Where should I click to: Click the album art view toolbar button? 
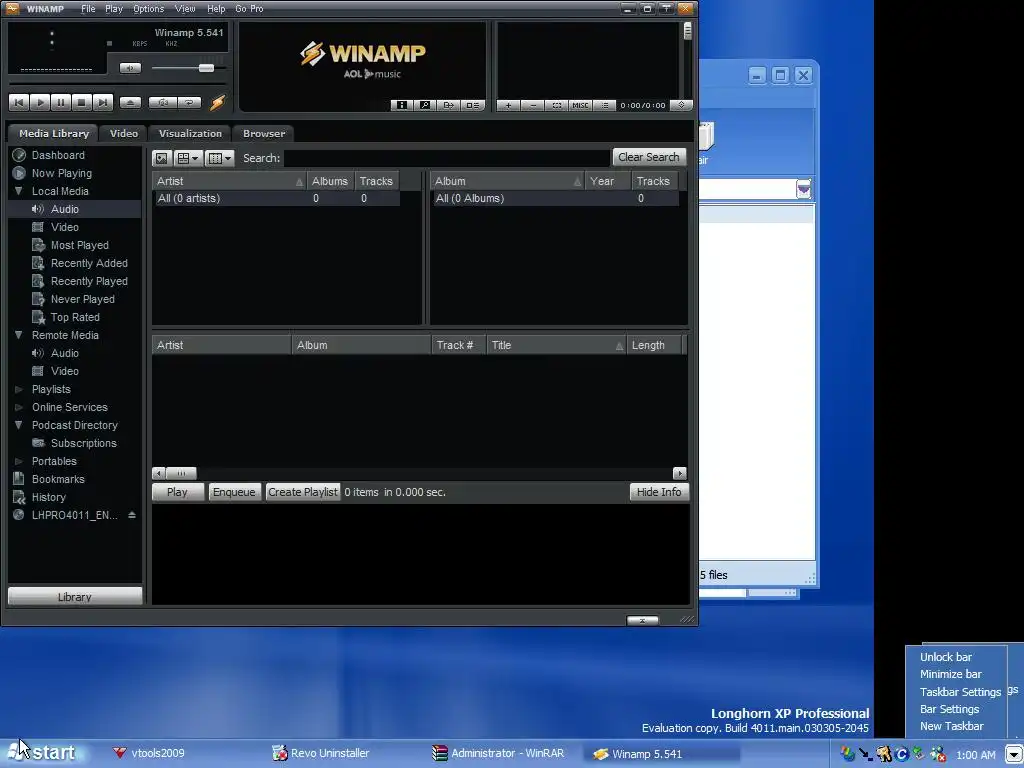click(162, 158)
